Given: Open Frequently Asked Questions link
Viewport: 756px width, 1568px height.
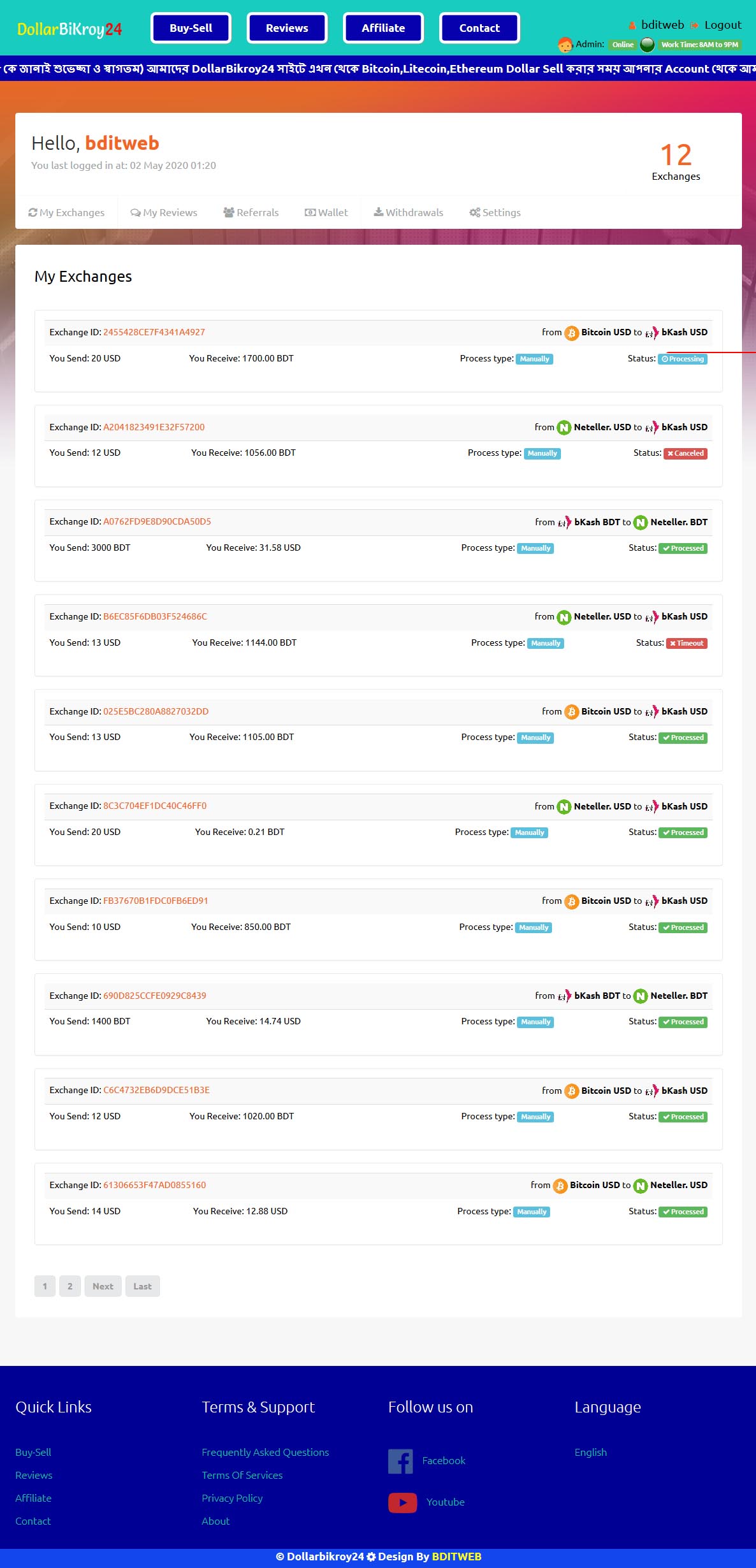Looking at the screenshot, I should [265, 1452].
